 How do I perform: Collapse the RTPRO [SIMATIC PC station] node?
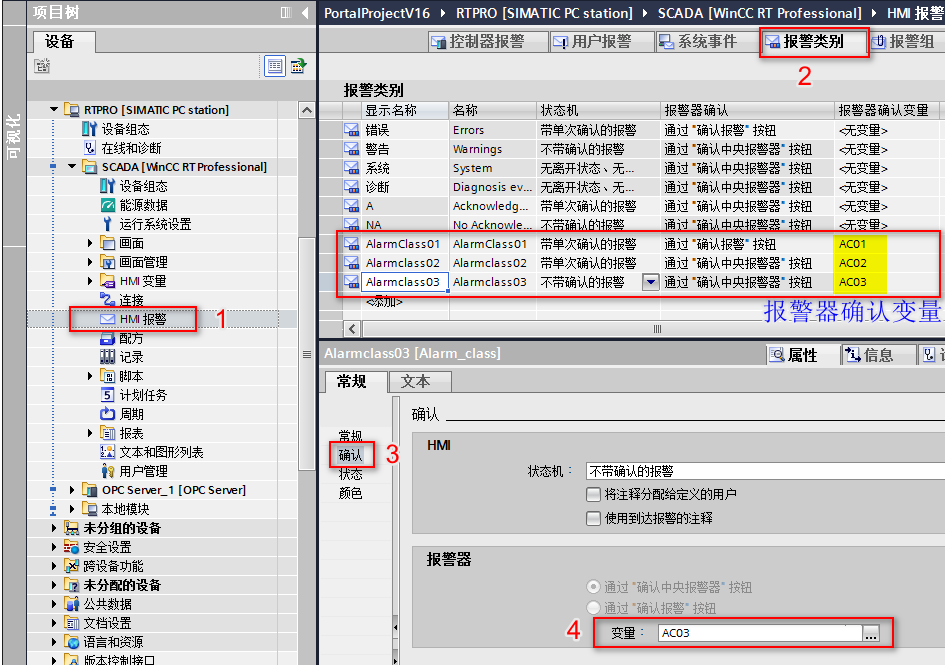pos(54,110)
